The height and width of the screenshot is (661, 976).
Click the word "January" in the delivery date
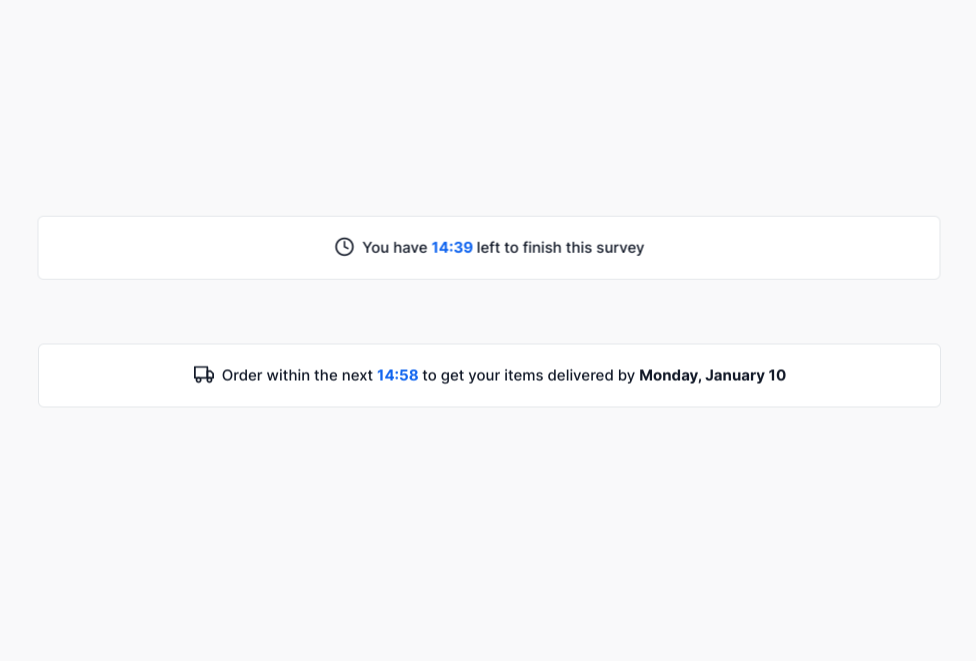[x=735, y=375]
